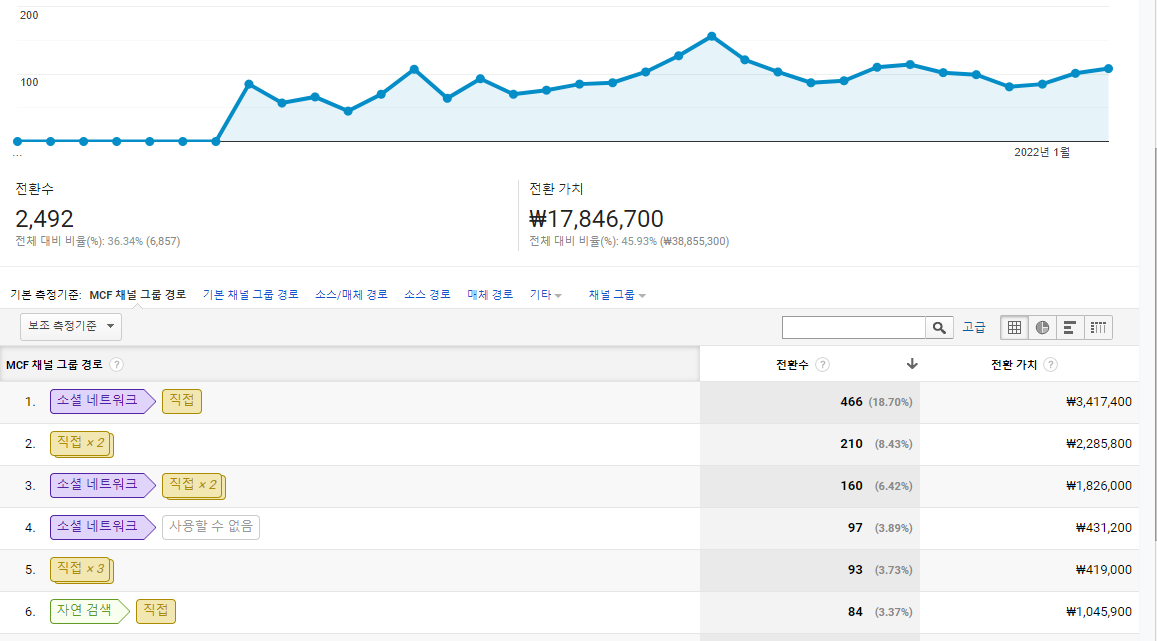Click the 소셜 네트워크 tag in row 1
This screenshot has height=641, width=1157.
tap(103, 401)
